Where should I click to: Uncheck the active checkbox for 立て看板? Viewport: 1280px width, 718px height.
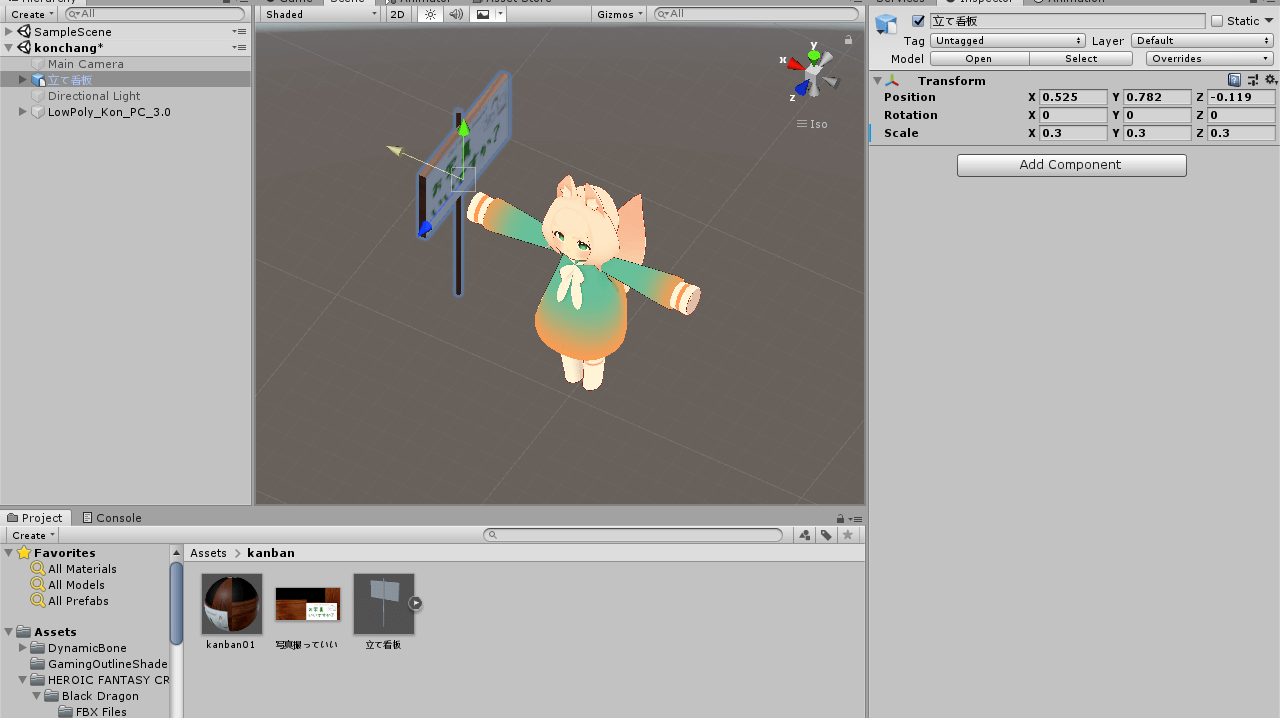[x=917, y=20]
